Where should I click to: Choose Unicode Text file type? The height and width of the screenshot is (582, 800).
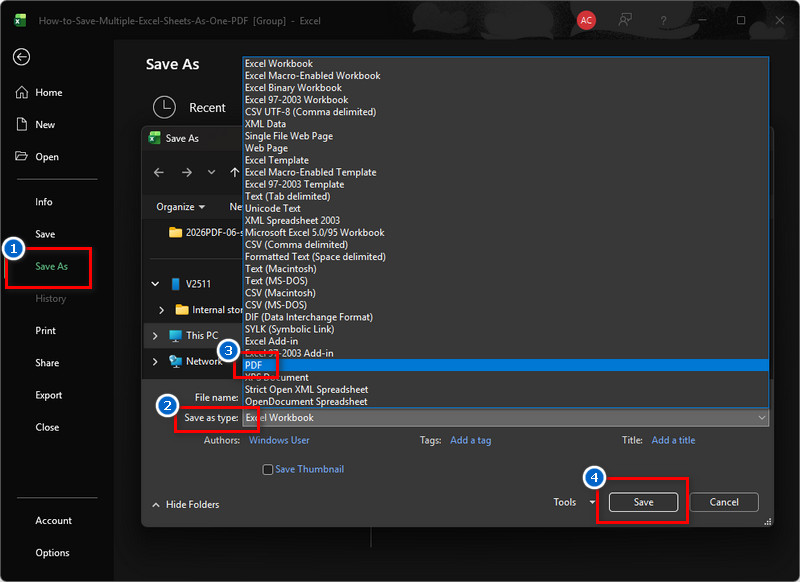[506, 208]
